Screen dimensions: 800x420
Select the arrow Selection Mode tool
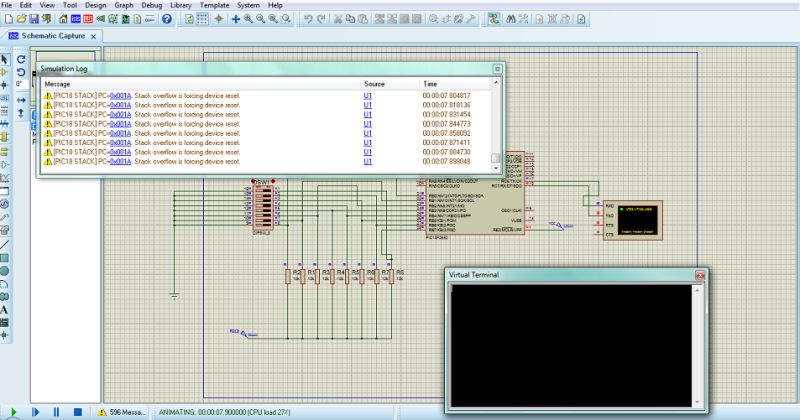point(5,59)
